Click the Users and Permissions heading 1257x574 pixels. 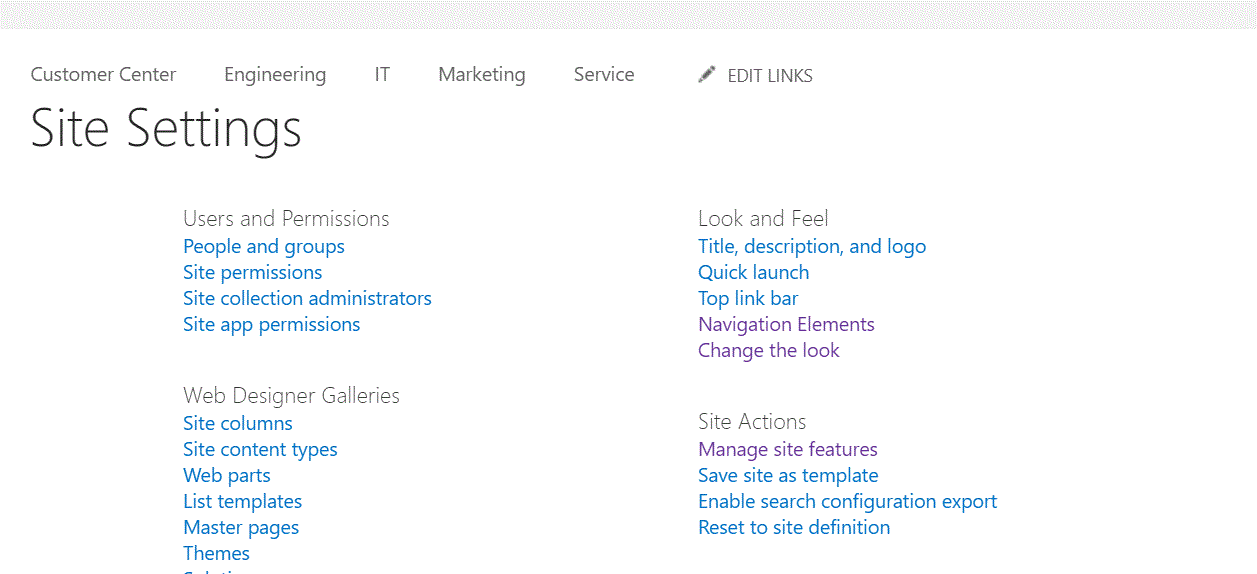(x=286, y=219)
